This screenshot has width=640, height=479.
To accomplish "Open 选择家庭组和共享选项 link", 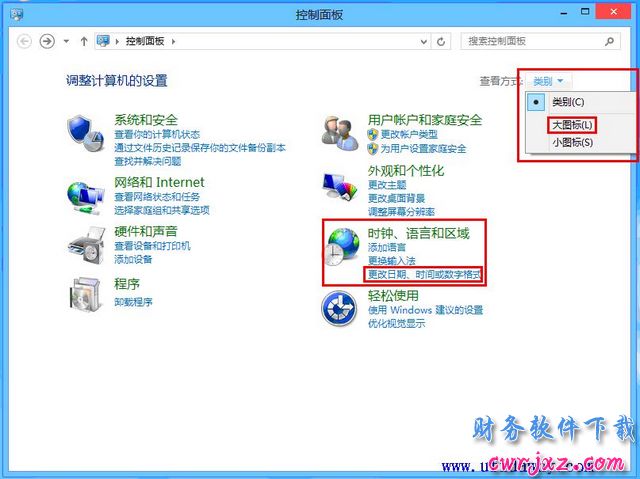I will point(162,210).
